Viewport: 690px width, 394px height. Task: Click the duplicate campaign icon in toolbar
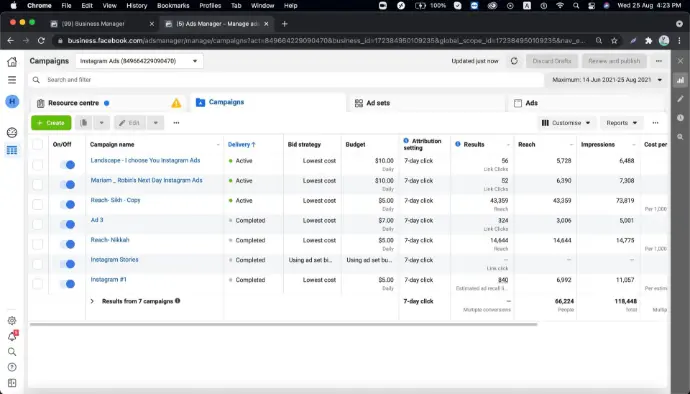coord(84,123)
